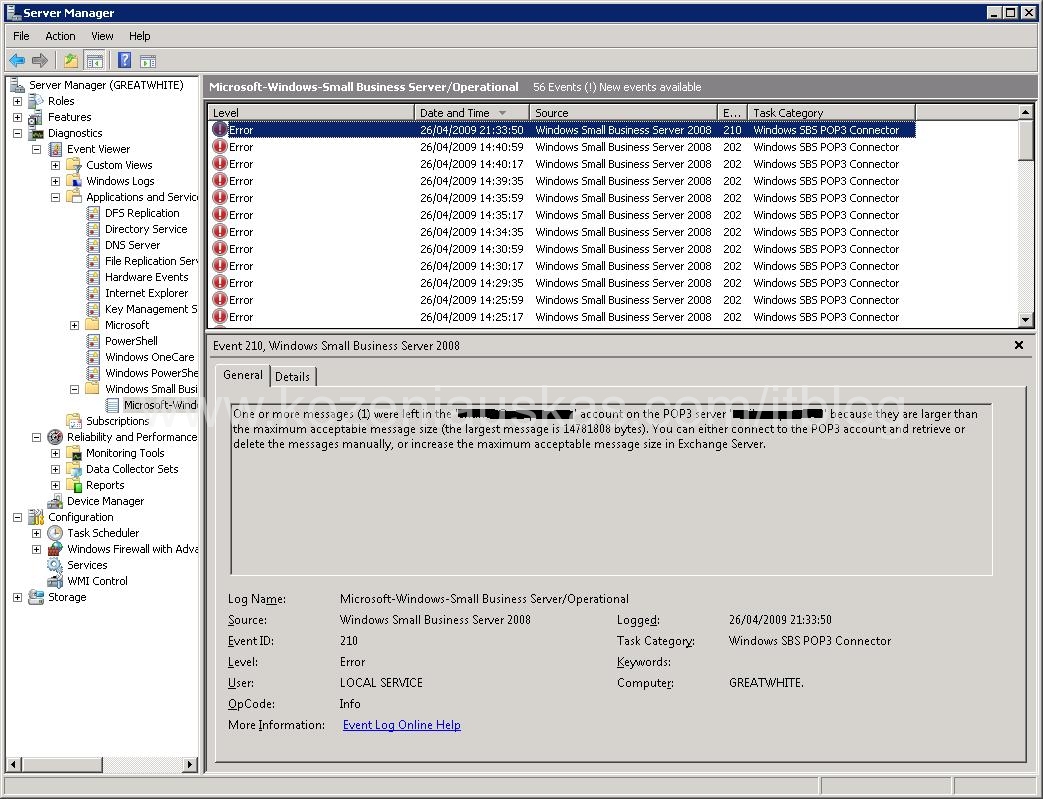This screenshot has height=799, width=1043.
Task: Click the Back arrow toolbar icon
Action: [17, 61]
